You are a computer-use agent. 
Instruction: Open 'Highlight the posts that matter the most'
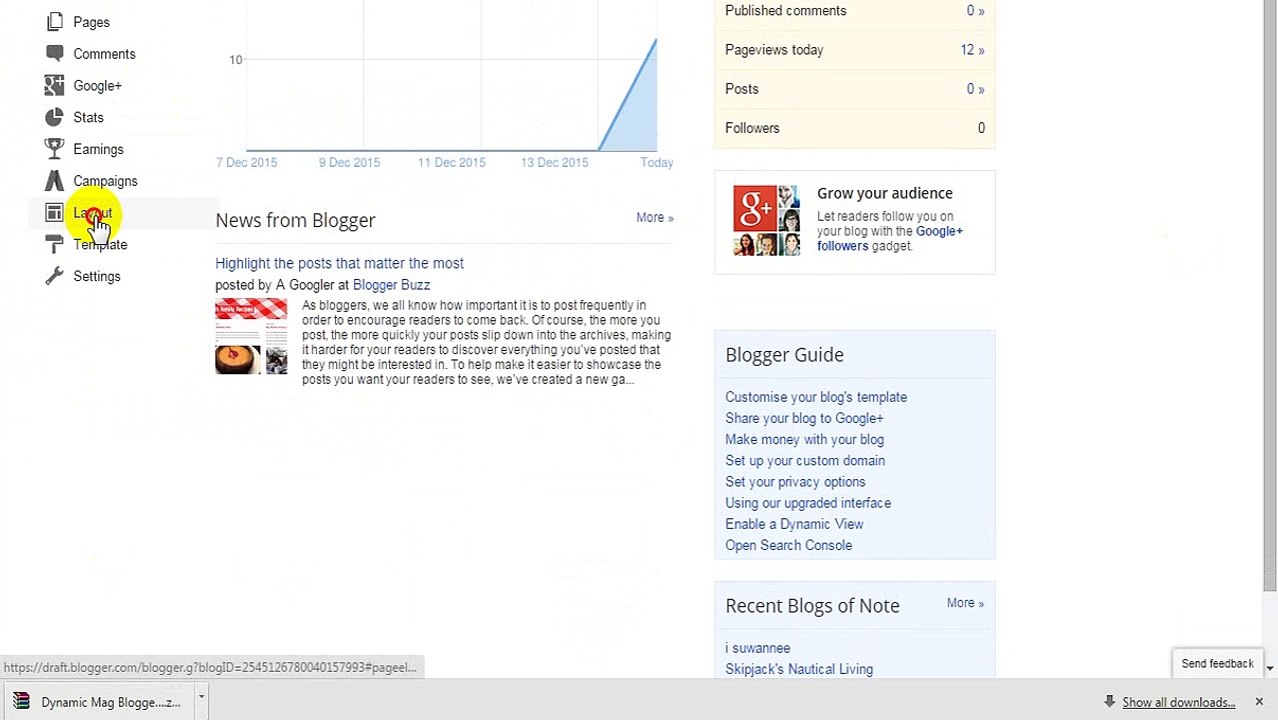pyautogui.click(x=339, y=263)
